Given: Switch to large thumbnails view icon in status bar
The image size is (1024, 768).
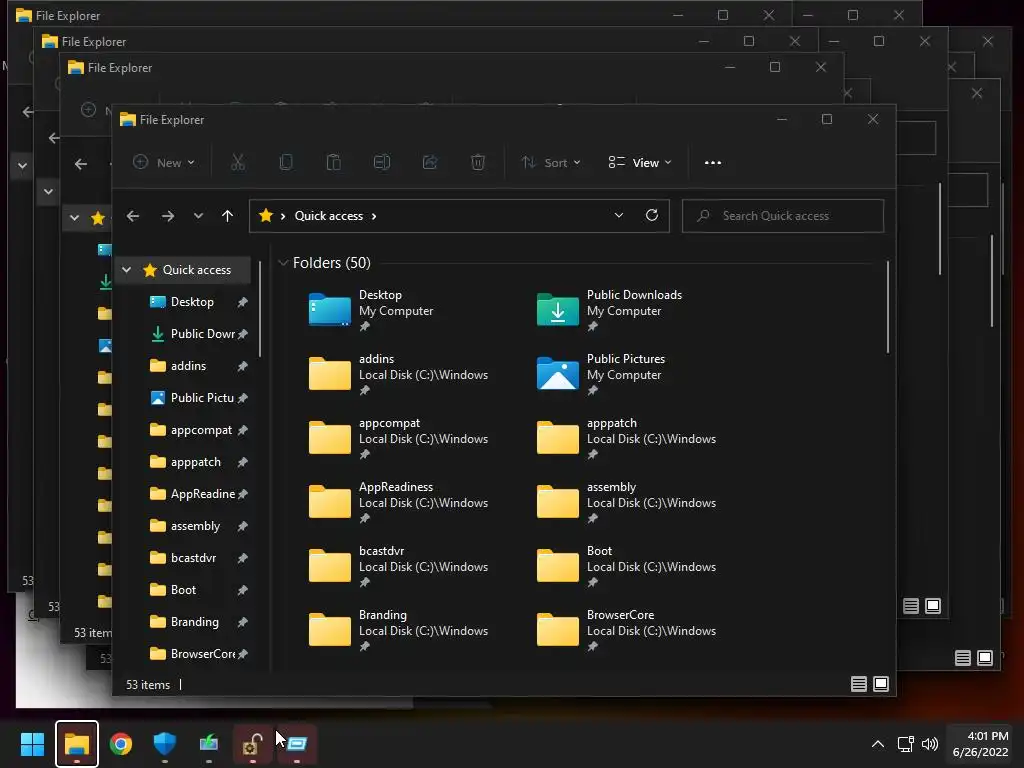Looking at the screenshot, I should [881, 684].
